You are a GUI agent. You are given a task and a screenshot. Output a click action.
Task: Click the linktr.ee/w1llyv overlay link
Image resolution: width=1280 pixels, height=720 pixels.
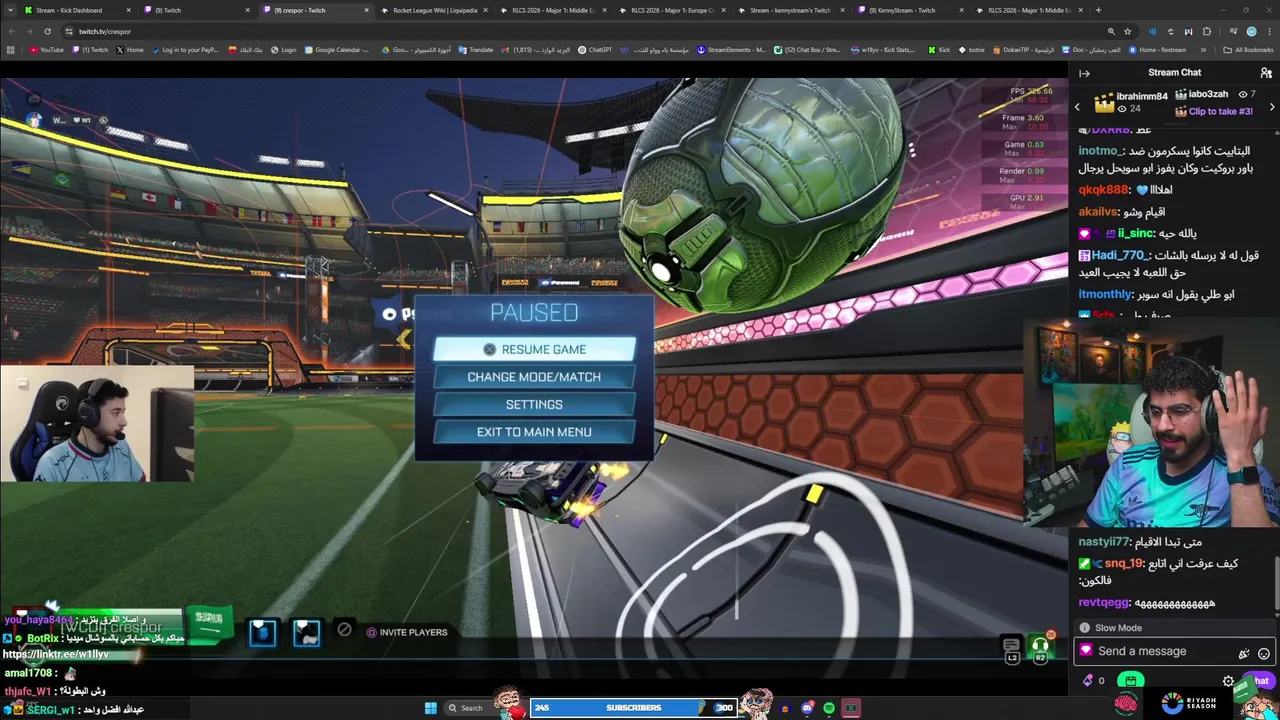(x=56, y=654)
